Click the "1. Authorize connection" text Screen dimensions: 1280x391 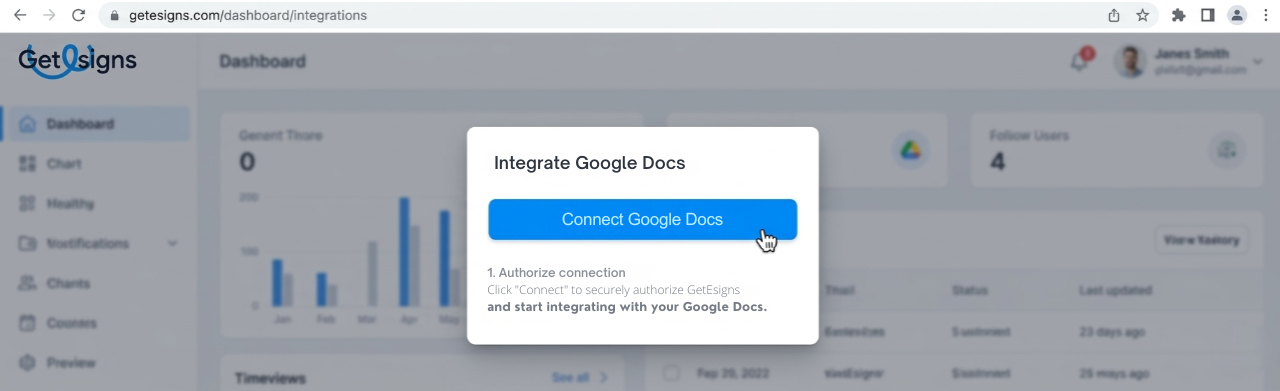(x=557, y=272)
